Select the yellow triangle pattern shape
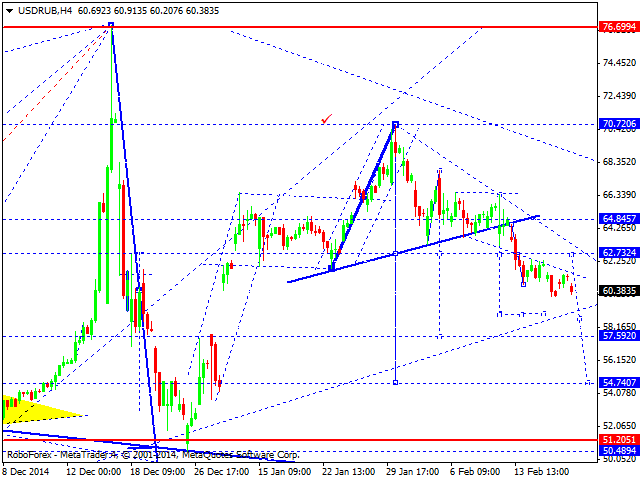This screenshot has width=640, height=480. (x=33, y=410)
